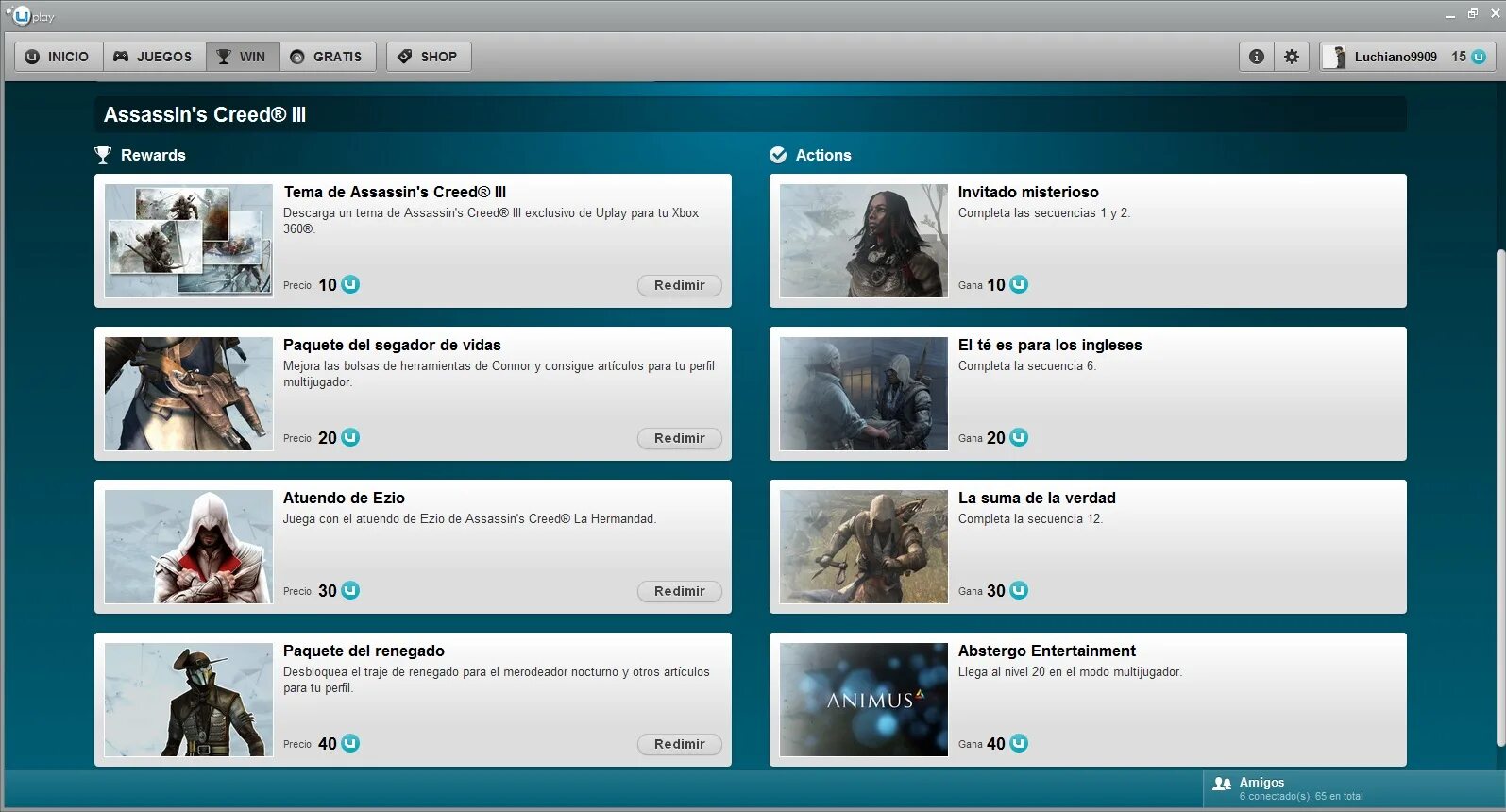Click the information icon button
This screenshot has width=1506, height=812.
tap(1257, 57)
